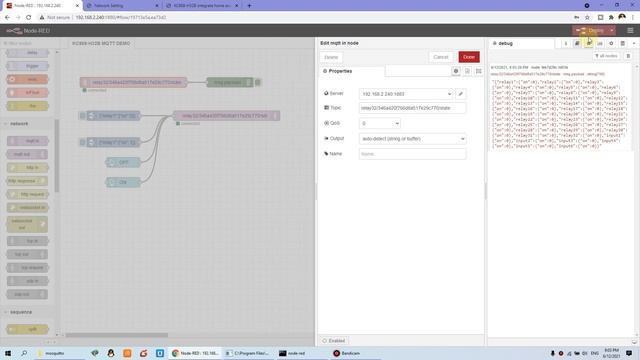Select the http in palette node
Image resolution: width=640 pixels, height=360 pixels.
tap(28, 167)
